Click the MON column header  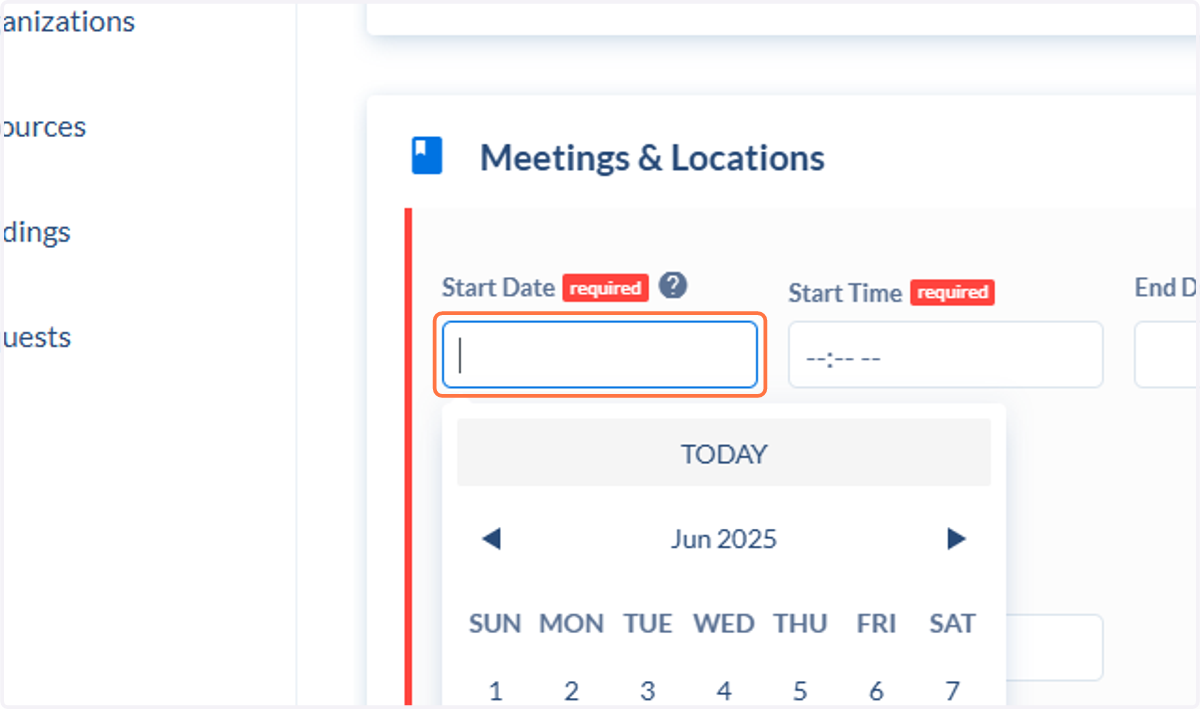(x=572, y=624)
